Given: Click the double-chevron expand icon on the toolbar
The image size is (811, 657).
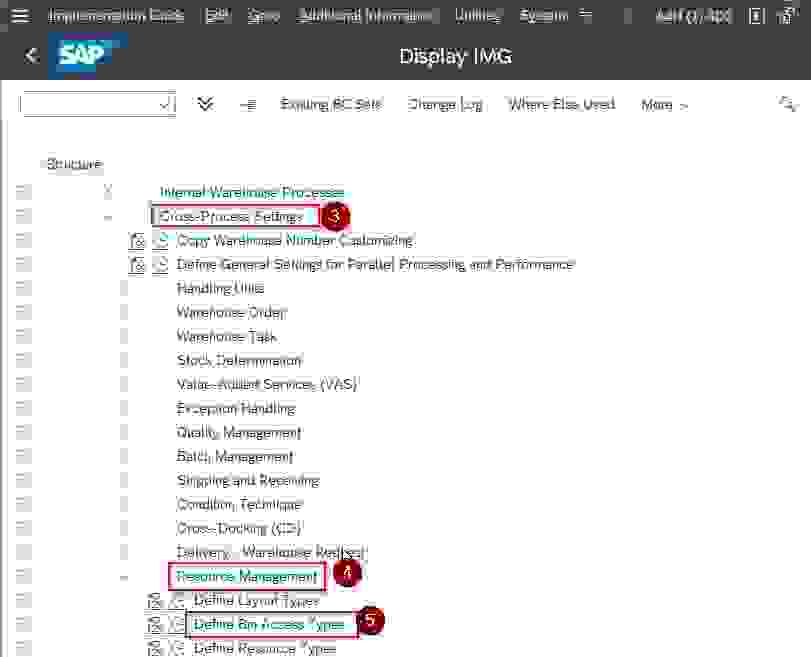Looking at the screenshot, I should (x=205, y=104).
